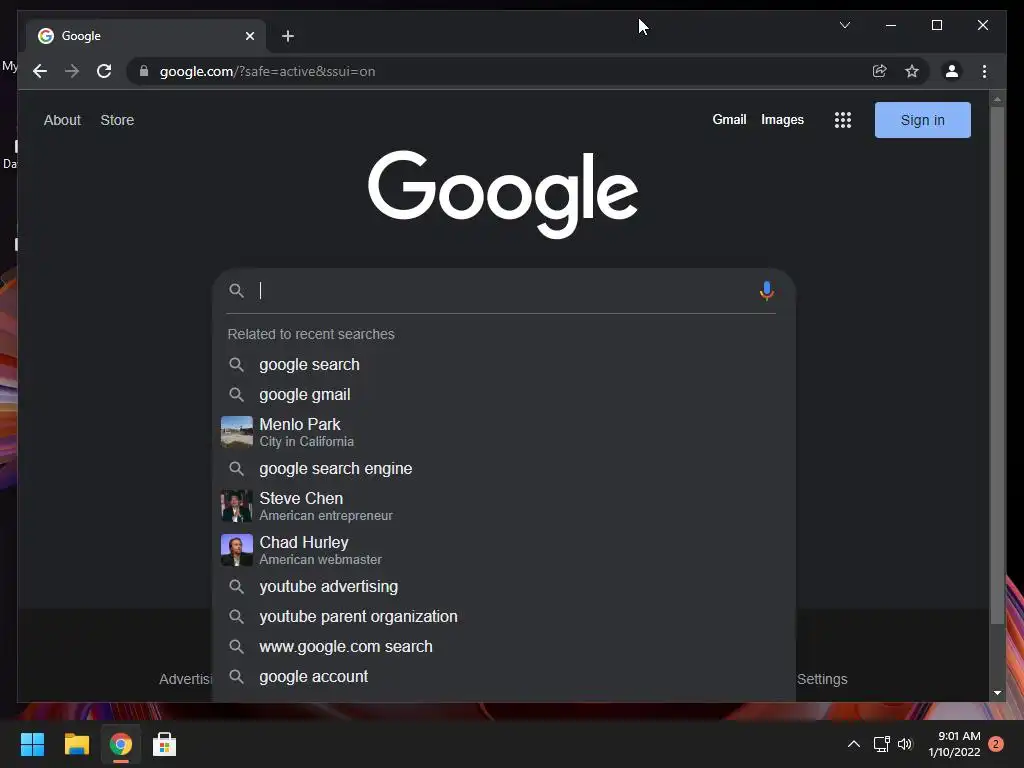Close the Google tab
The height and width of the screenshot is (768, 1024).
(249, 36)
